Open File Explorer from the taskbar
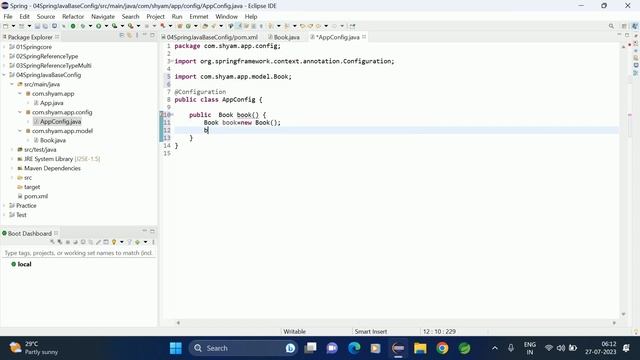Screen dimensions: 640x360 pyautogui.click(x=420, y=348)
